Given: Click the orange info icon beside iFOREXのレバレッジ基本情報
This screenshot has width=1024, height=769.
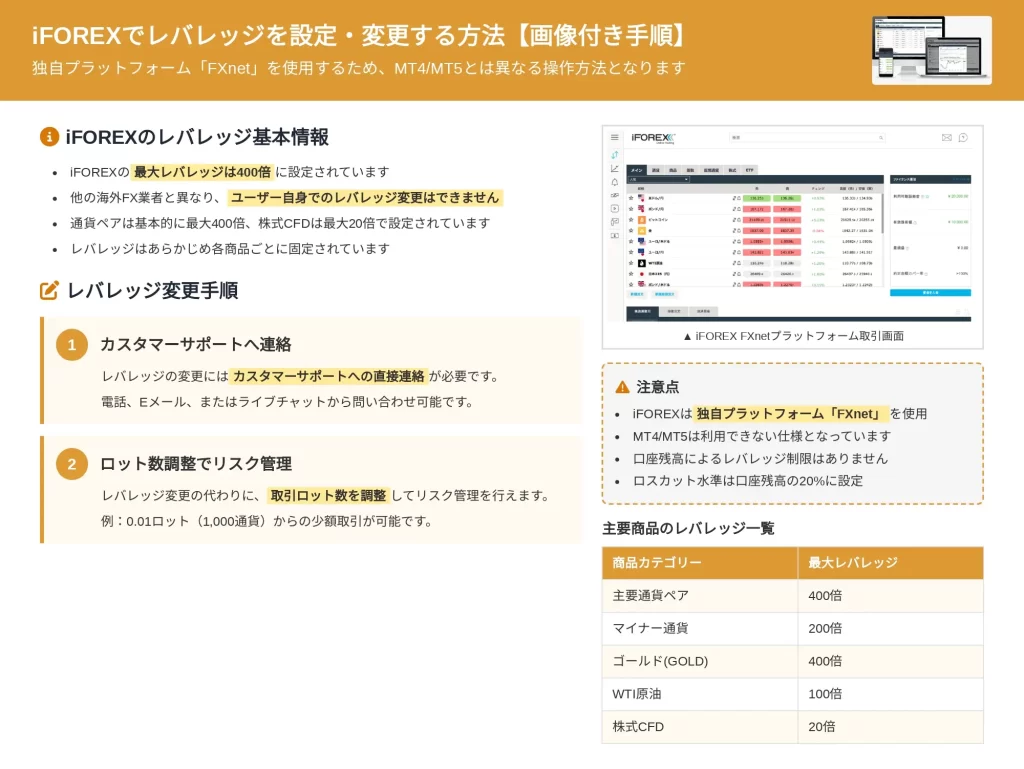Looking at the screenshot, I should [49, 136].
